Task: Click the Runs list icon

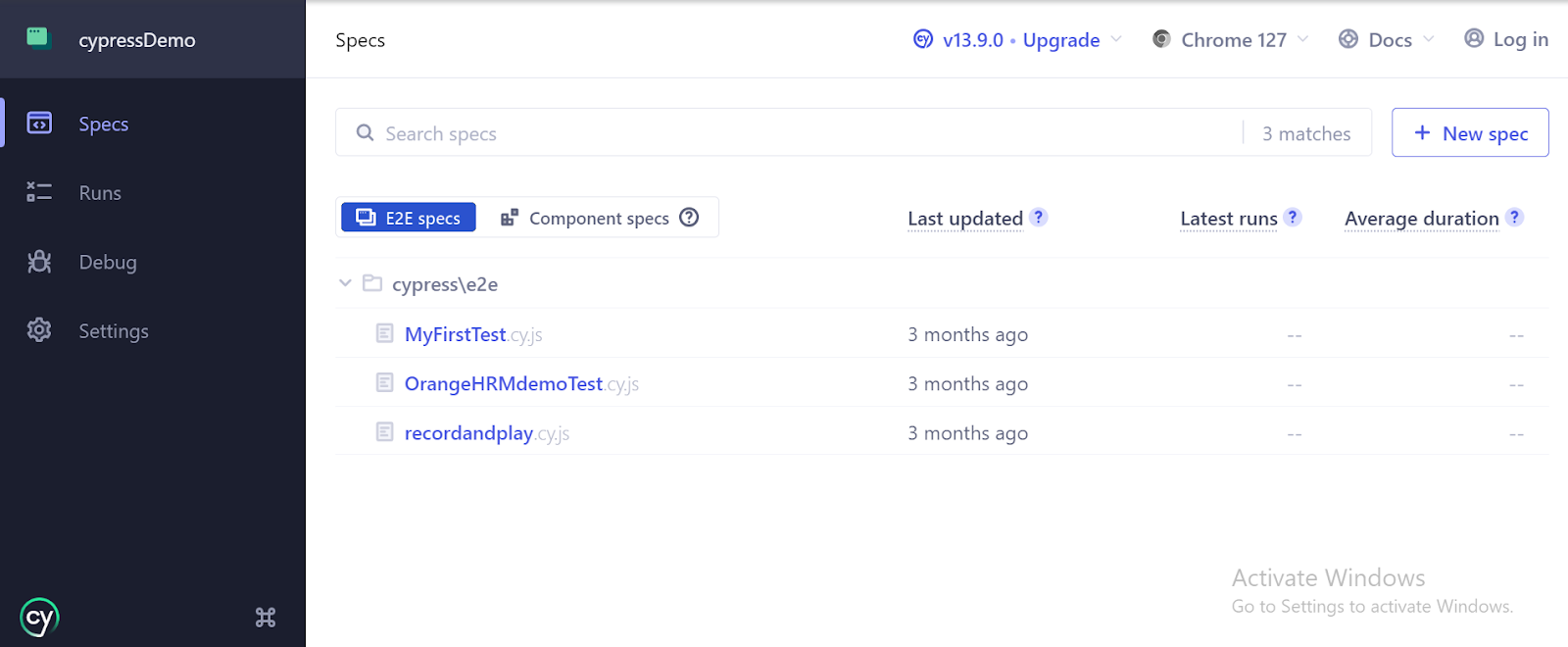Action: tap(39, 192)
